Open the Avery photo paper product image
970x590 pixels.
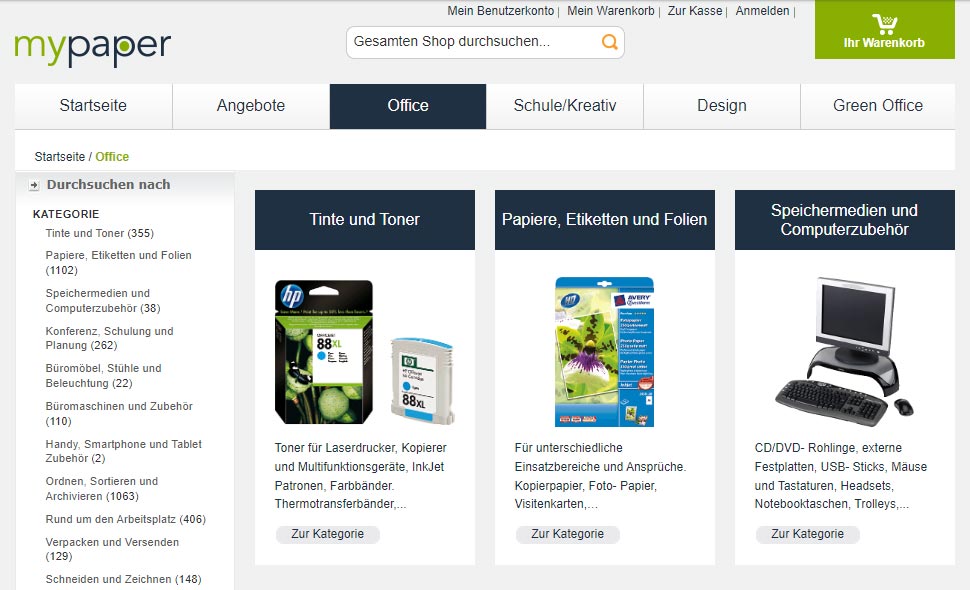(604, 352)
